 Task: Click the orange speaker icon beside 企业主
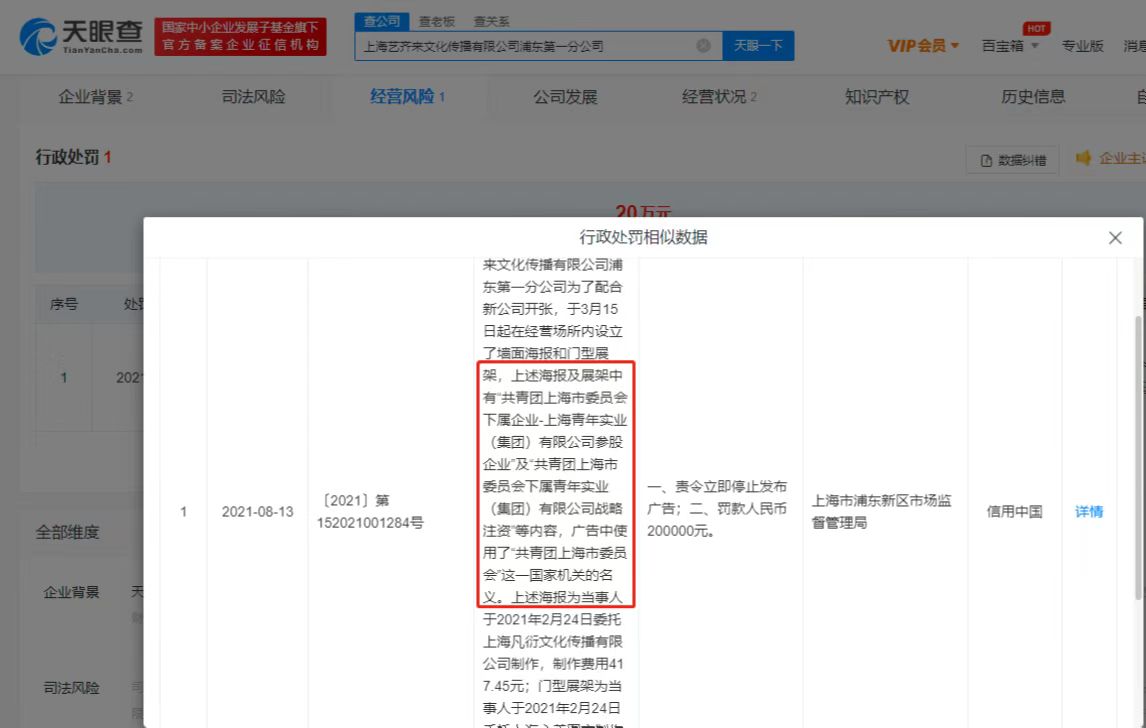coord(1083,158)
